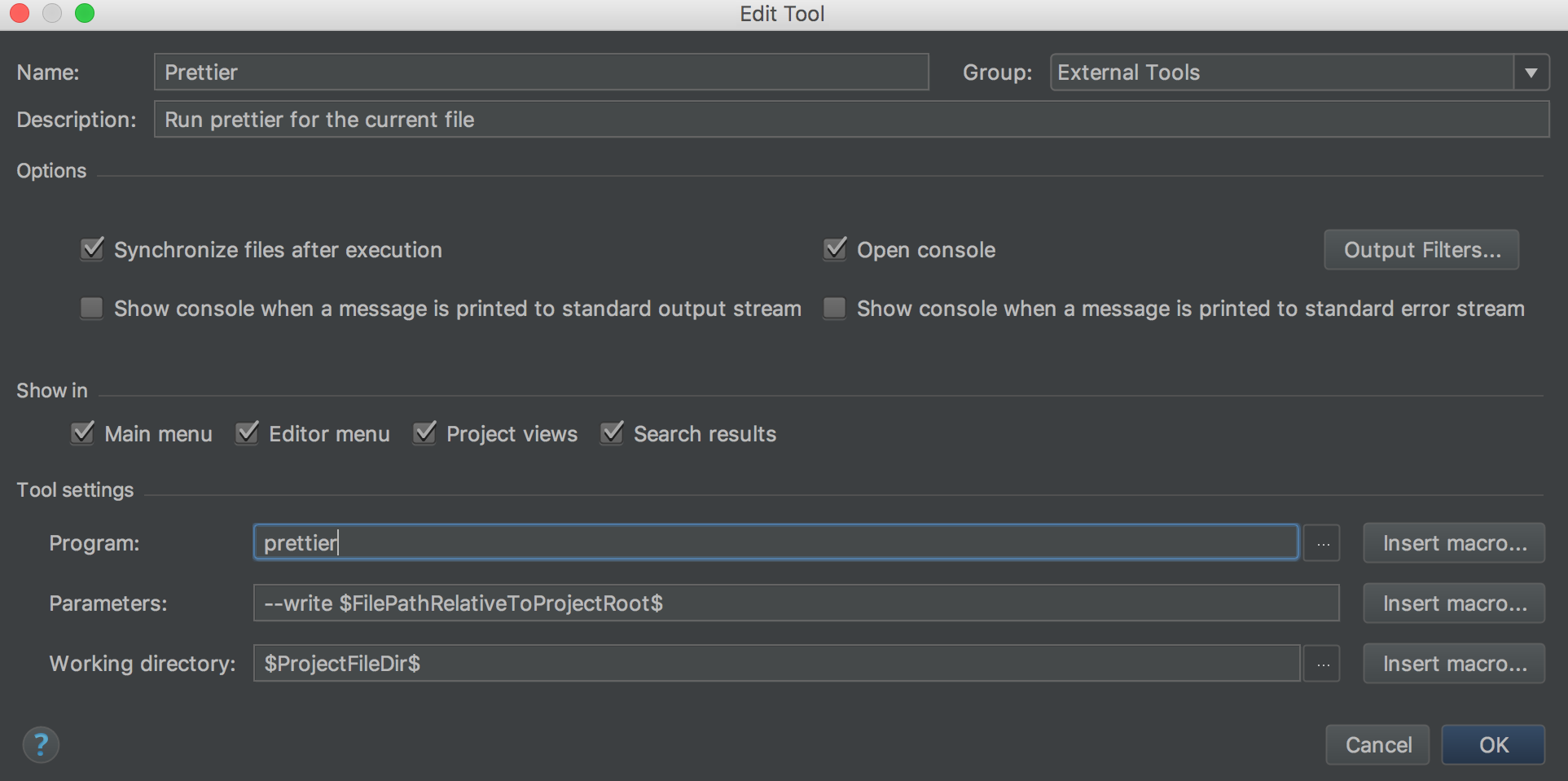Click the Working directory field $ProjectFileDir$
This screenshot has width=1568, height=781.
coord(777,664)
